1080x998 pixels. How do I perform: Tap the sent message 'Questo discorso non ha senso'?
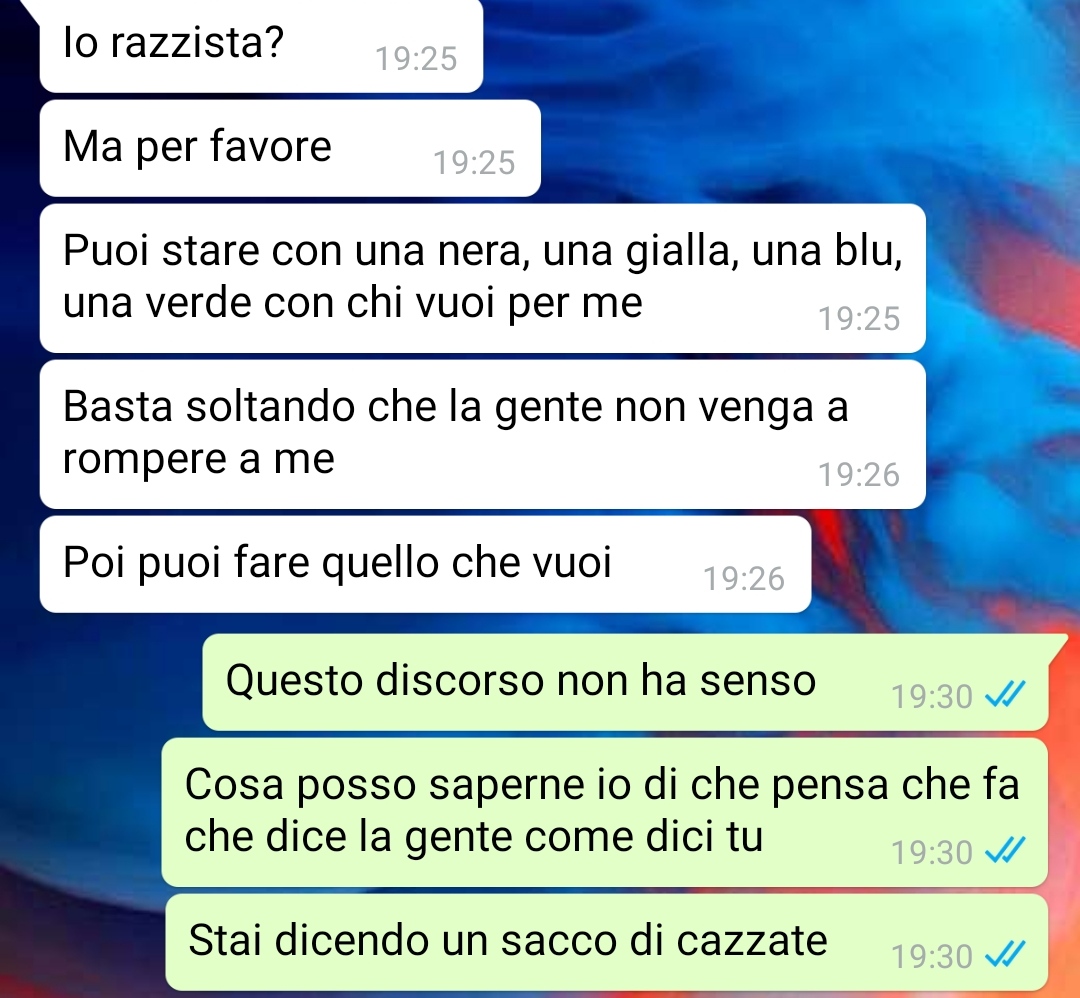pyautogui.click(x=625, y=683)
